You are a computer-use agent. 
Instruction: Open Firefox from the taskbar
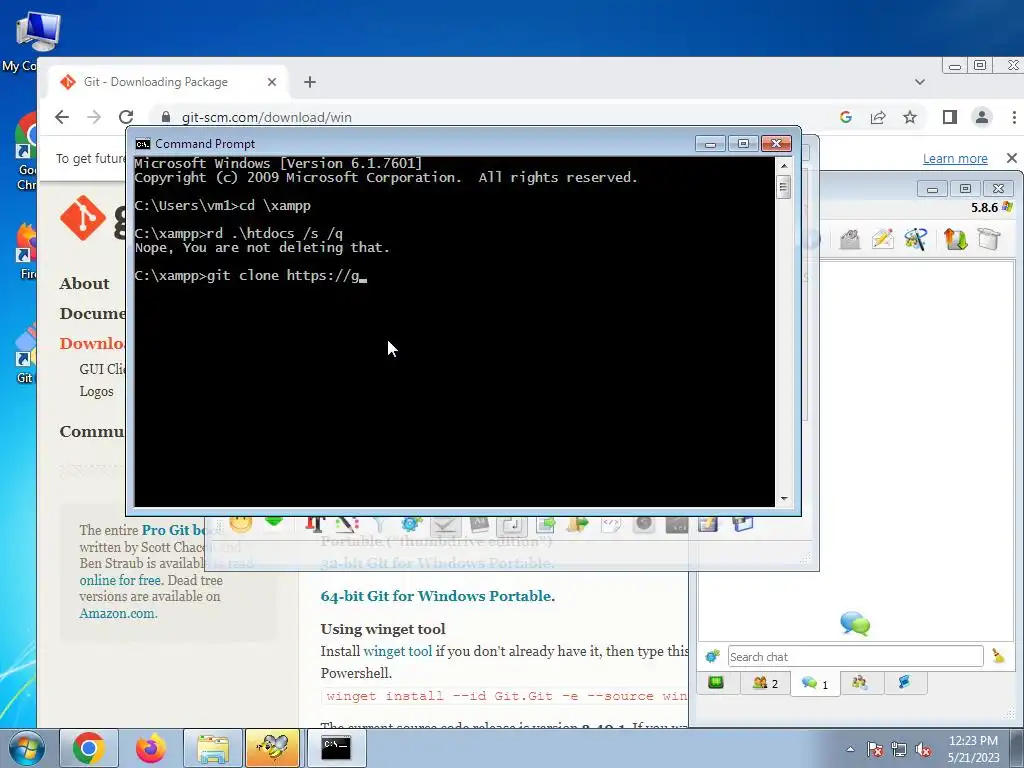point(151,748)
